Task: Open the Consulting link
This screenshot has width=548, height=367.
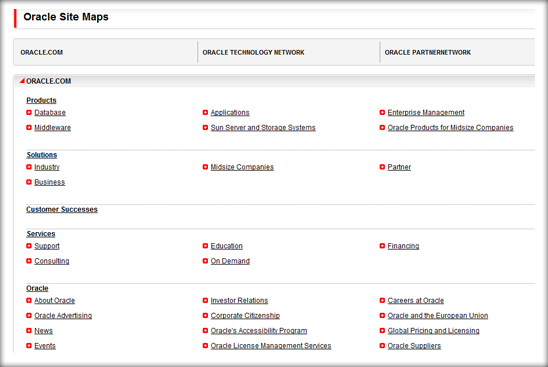Action: [52, 261]
